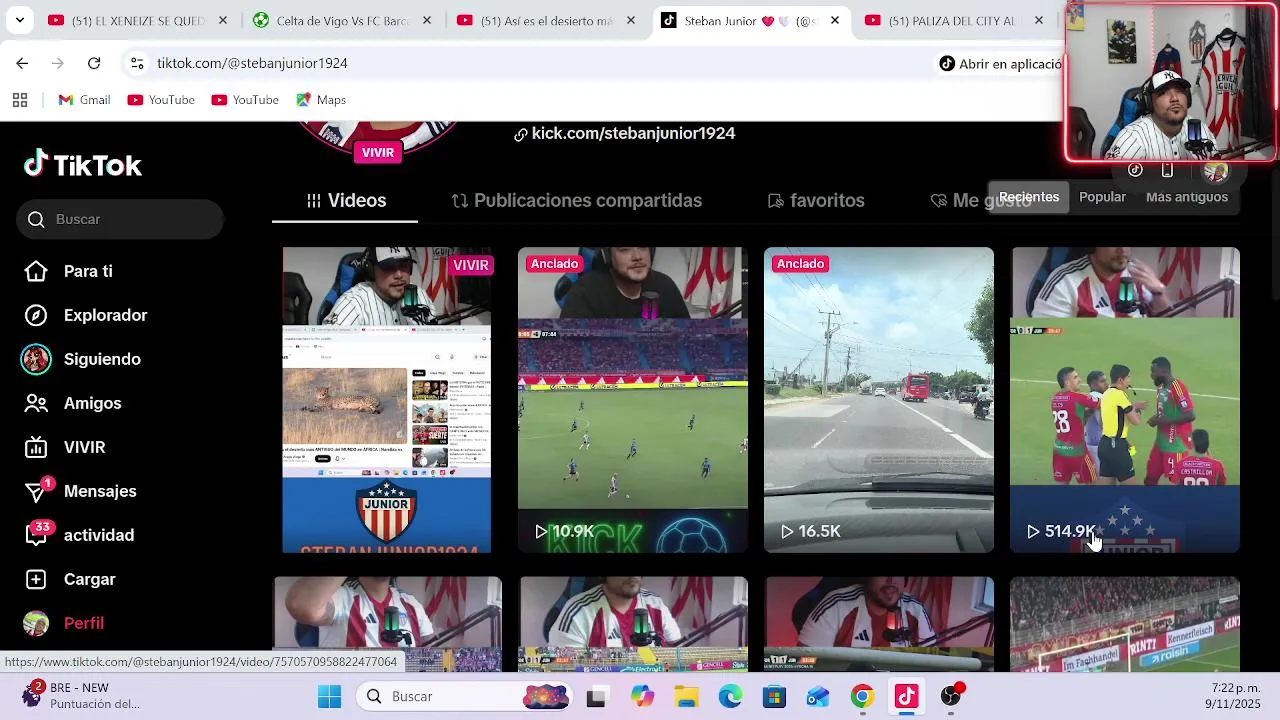The height and width of the screenshot is (720, 1280).
Task: Open the first YouTube bookmark
Action: (x=161, y=100)
